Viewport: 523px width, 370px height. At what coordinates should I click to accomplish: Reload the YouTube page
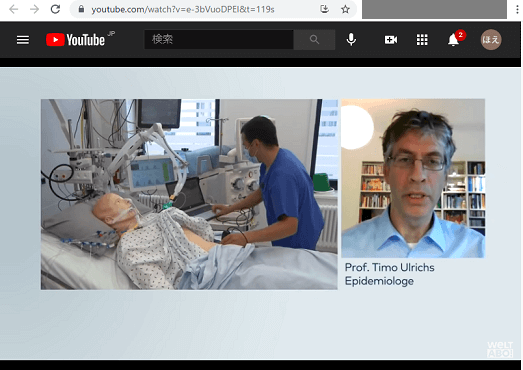pyautogui.click(x=55, y=9)
